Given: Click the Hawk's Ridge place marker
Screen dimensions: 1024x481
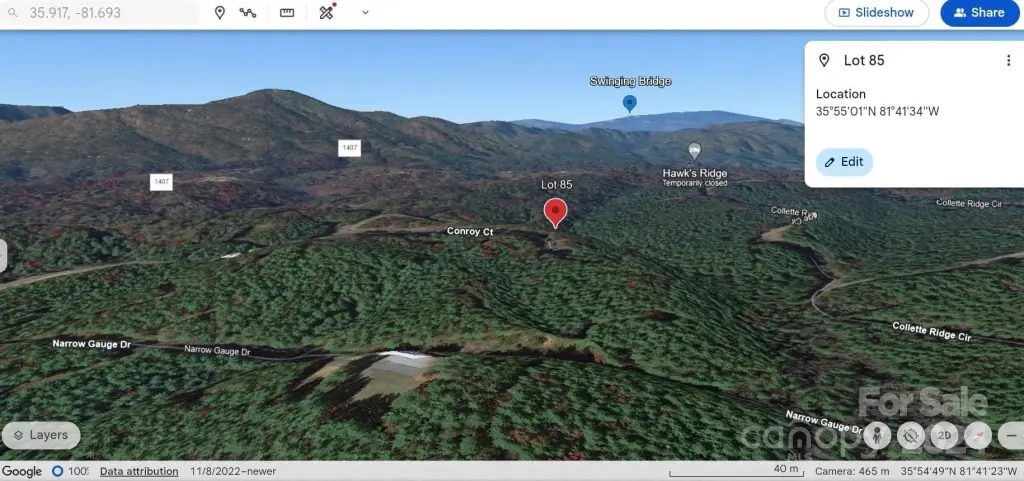Looking at the screenshot, I should click(695, 151).
